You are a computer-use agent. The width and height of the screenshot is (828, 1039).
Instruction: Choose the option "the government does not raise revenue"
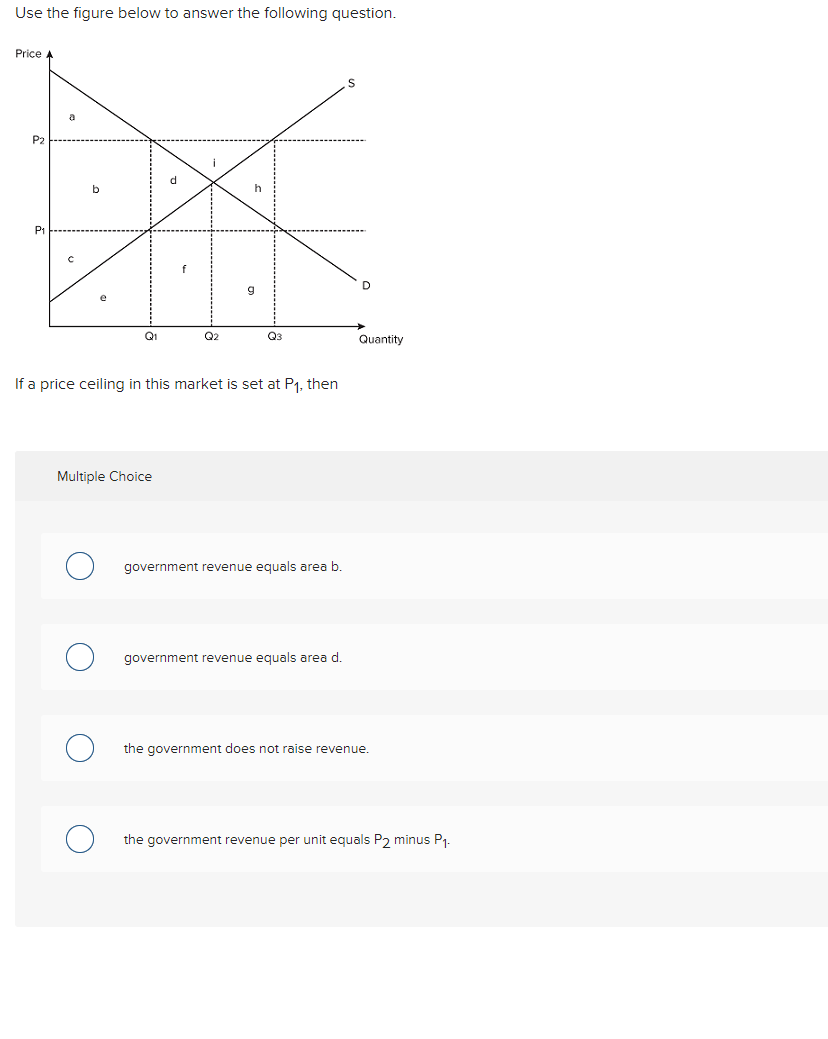[x=80, y=747]
